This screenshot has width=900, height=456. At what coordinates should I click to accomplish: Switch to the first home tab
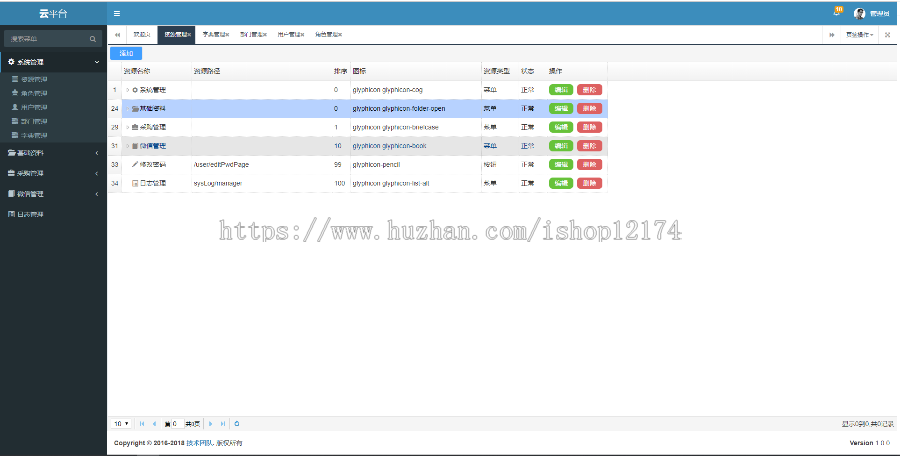tap(141, 35)
